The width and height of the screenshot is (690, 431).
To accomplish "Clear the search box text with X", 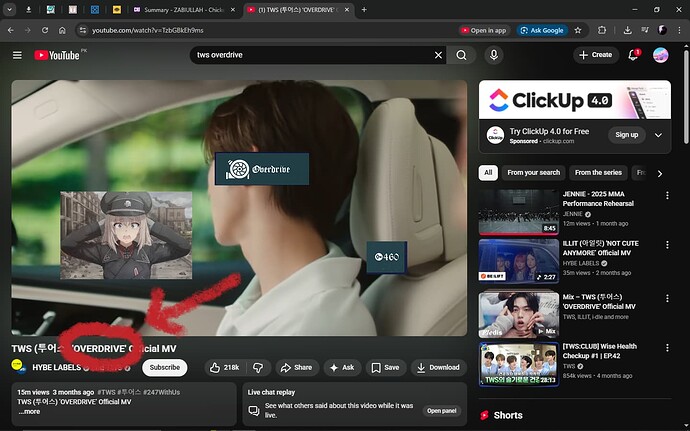I will click(x=439, y=55).
